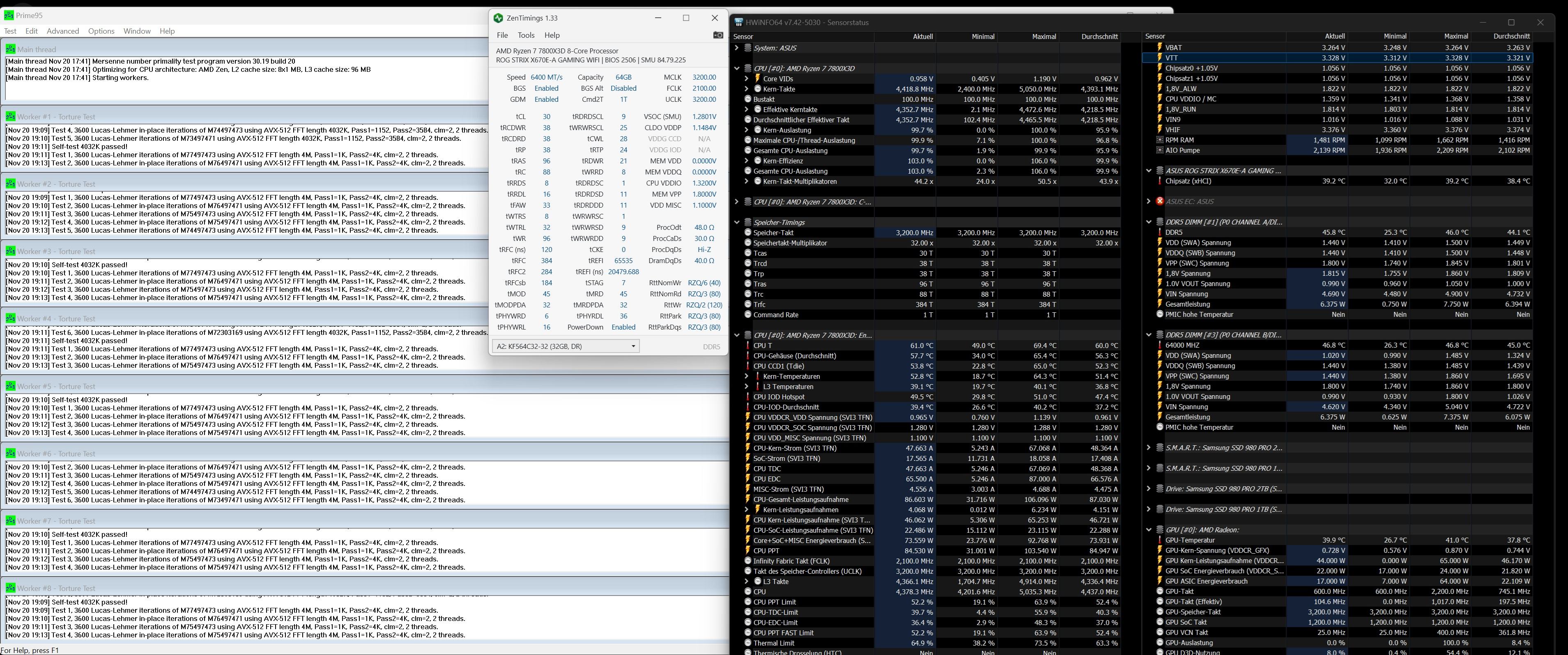Collapse the Speicher-Timings group
This screenshot has height=655, width=1568.
(736, 222)
